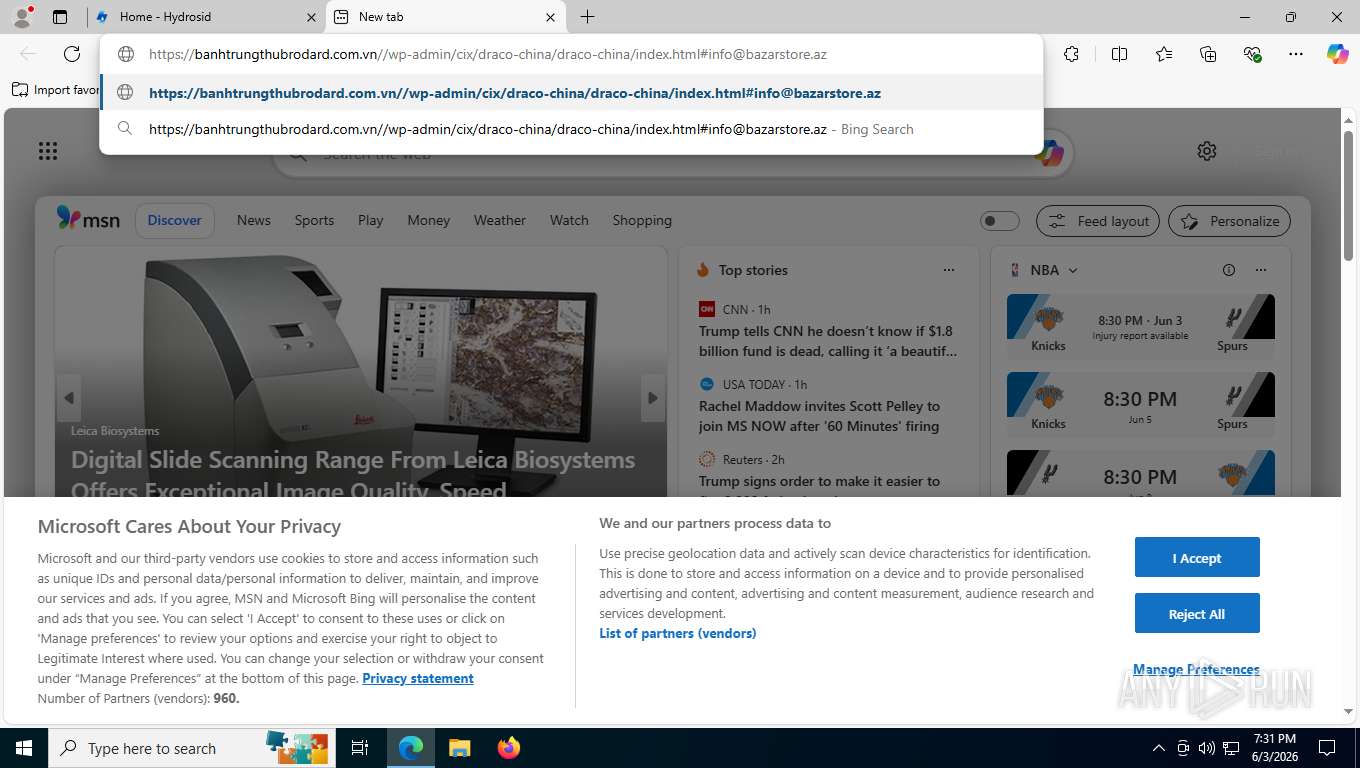Image resolution: width=1360 pixels, height=768 pixels.
Task: Click the taskbar search box
Action: (192, 748)
